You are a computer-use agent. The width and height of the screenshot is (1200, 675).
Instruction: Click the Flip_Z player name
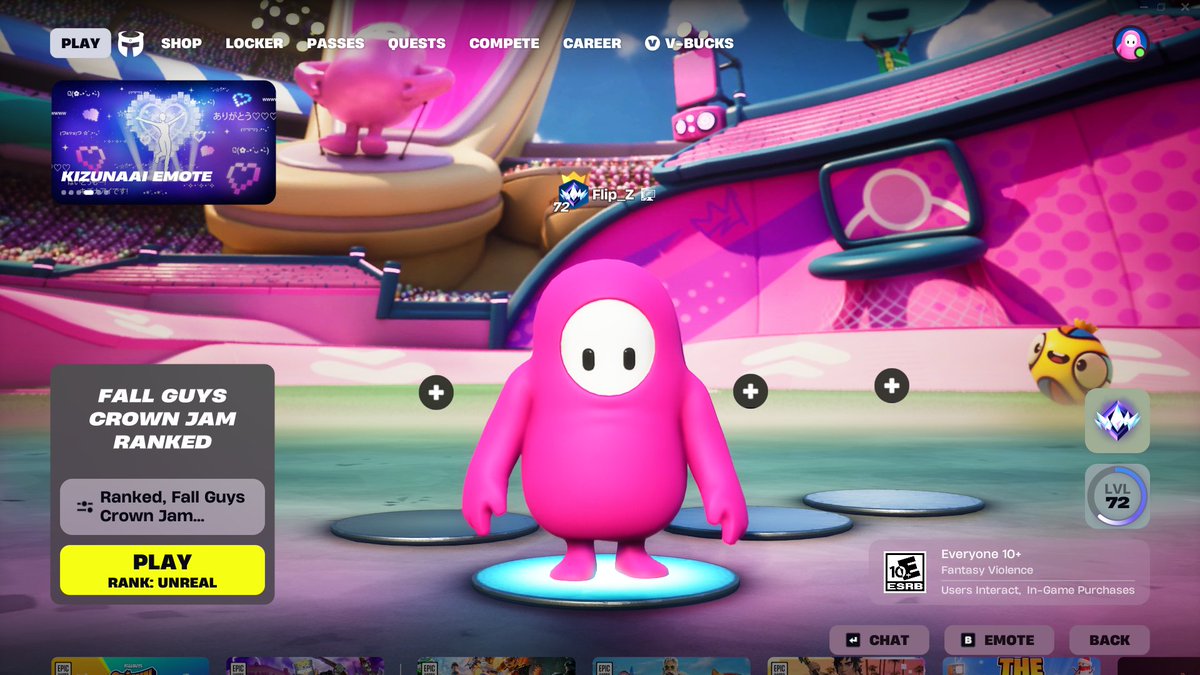pos(613,195)
